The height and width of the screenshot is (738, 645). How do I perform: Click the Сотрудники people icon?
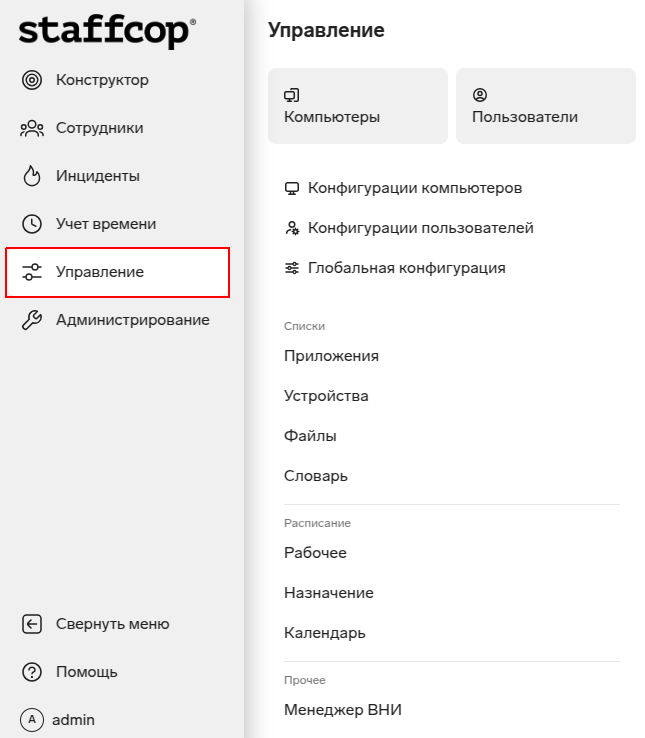[x=32, y=128]
